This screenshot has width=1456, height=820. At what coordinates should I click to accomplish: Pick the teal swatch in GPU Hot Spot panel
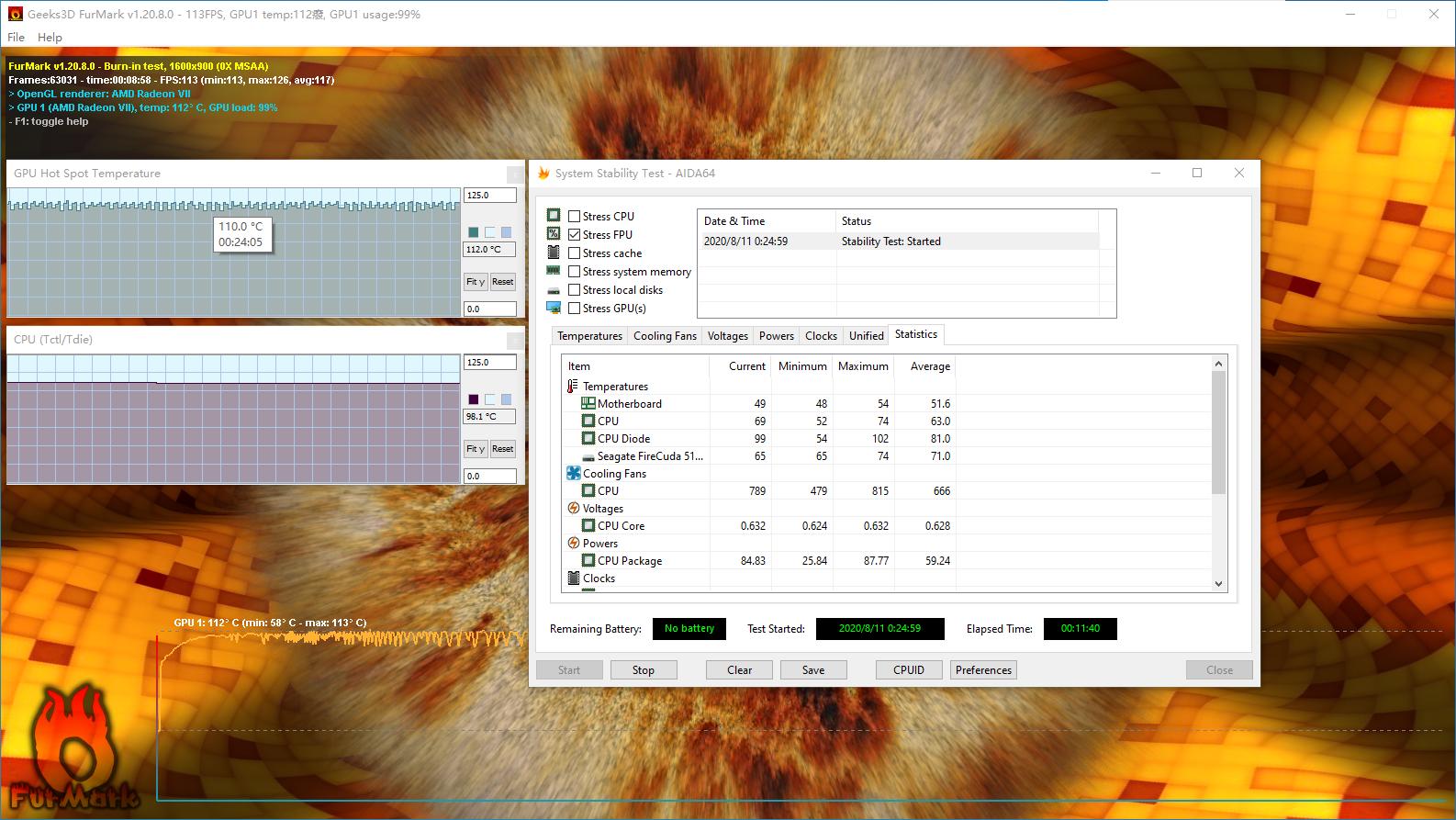point(474,232)
